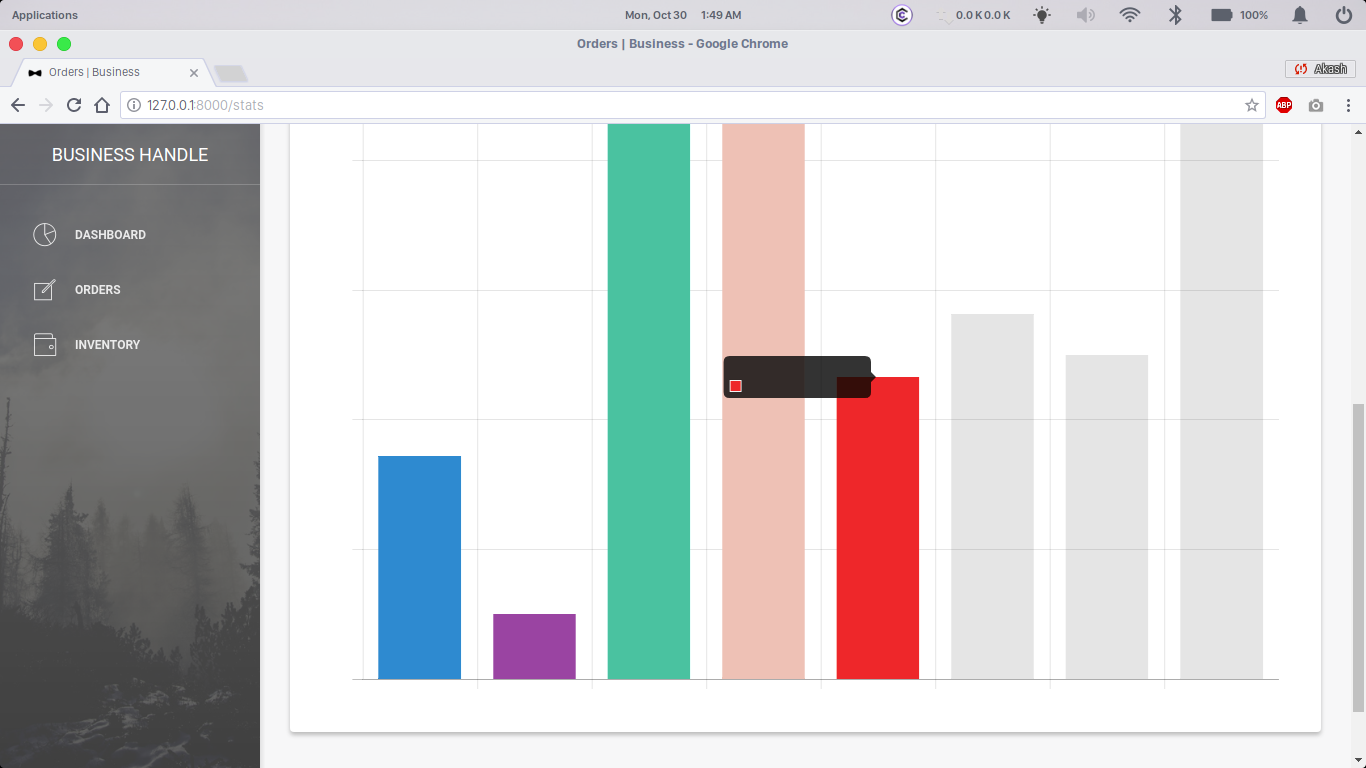This screenshot has height=768, width=1366.
Task: Open the Bluetooth tray icon
Action: pos(1176,15)
